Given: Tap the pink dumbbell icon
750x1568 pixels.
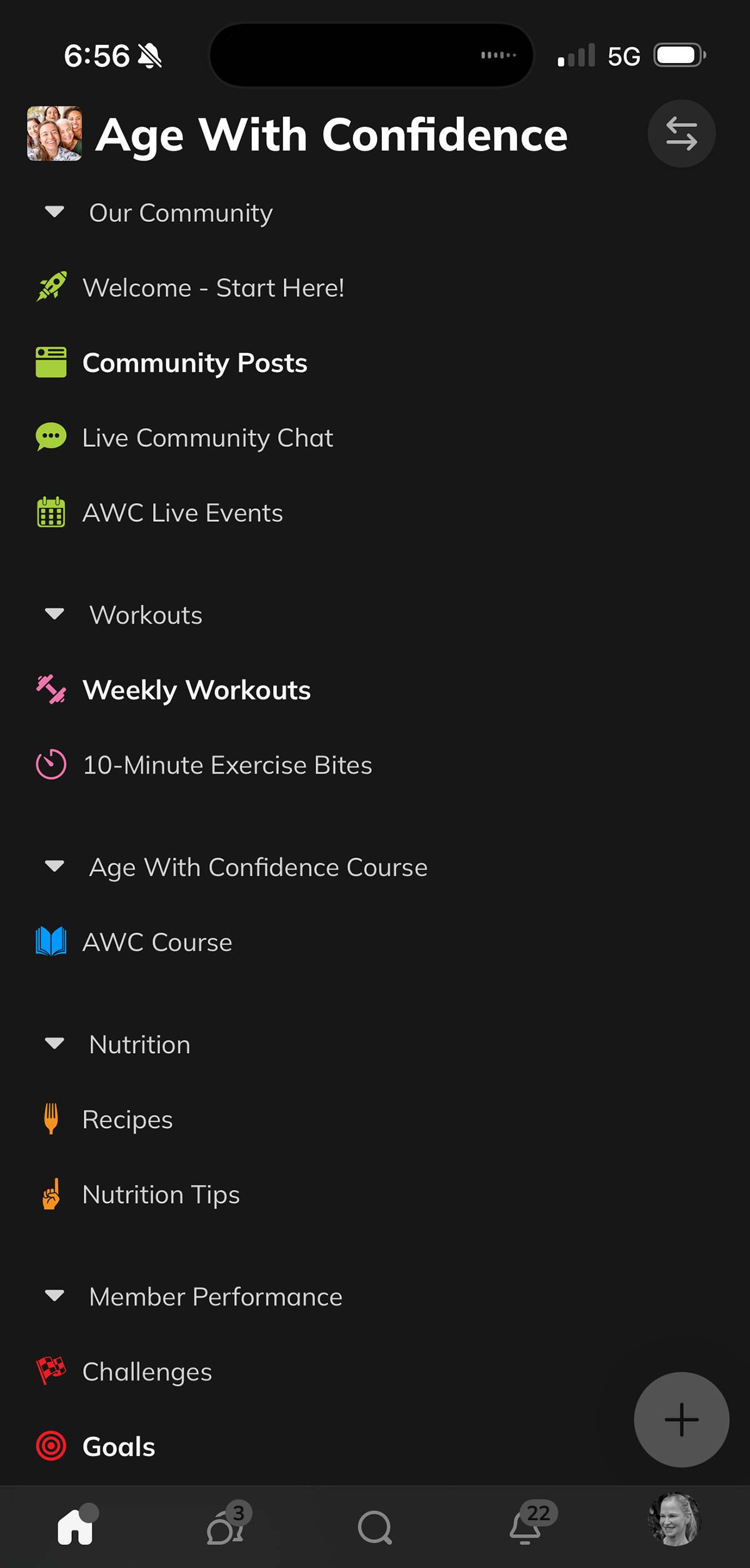Looking at the screenshot, I should pos(51,690).
